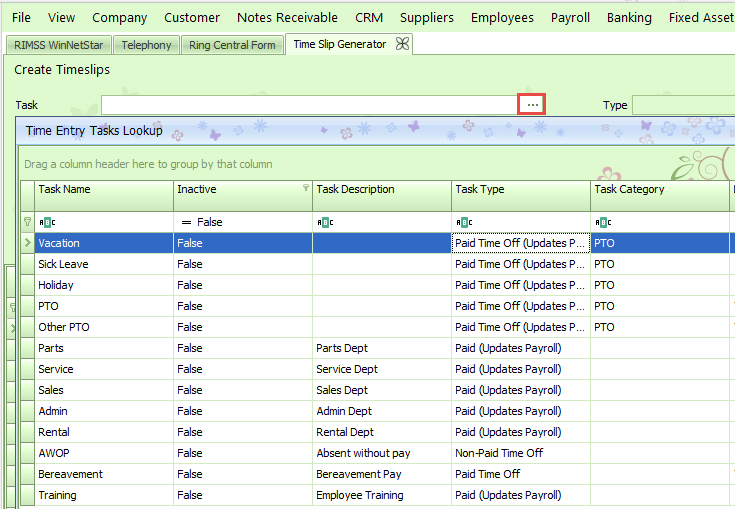Viewport: 735px width, 509px height.
Task: Click the Task Category filter operator icon
Action: pos(602,222)
